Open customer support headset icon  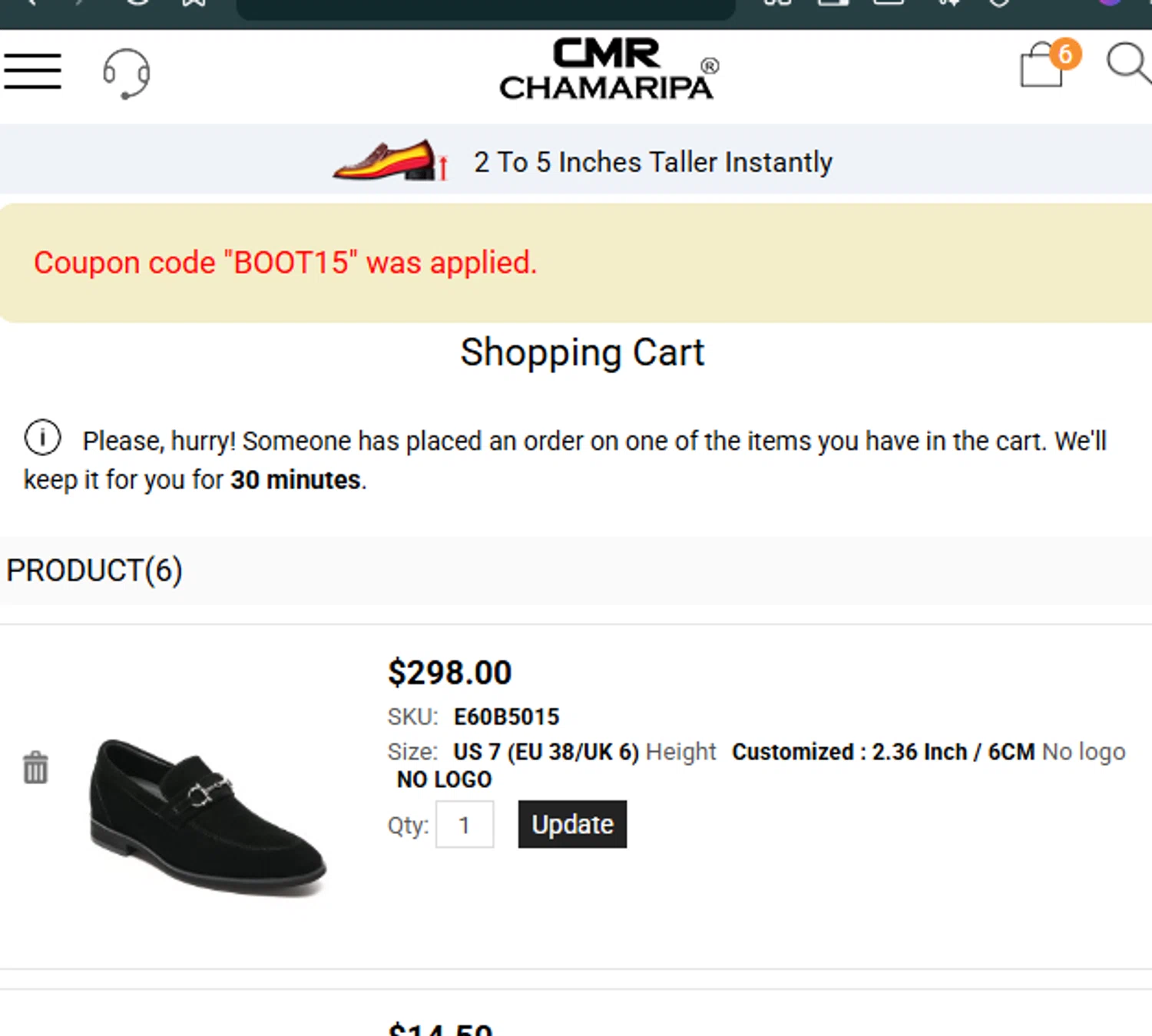pyautogui.click(x=127, y=74)
